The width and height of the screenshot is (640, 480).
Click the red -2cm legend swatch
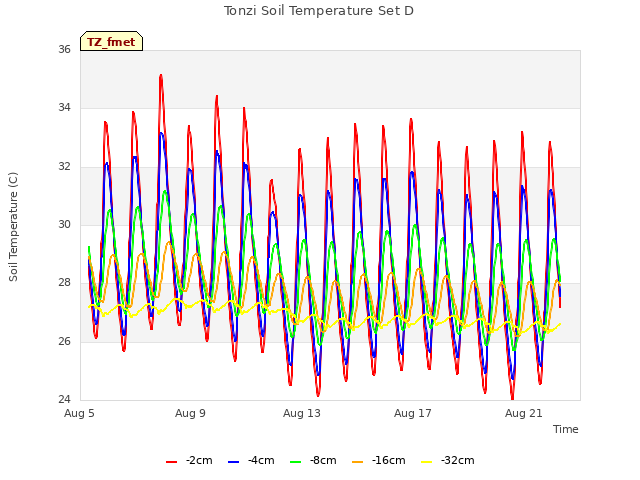(x=171, y=462)
